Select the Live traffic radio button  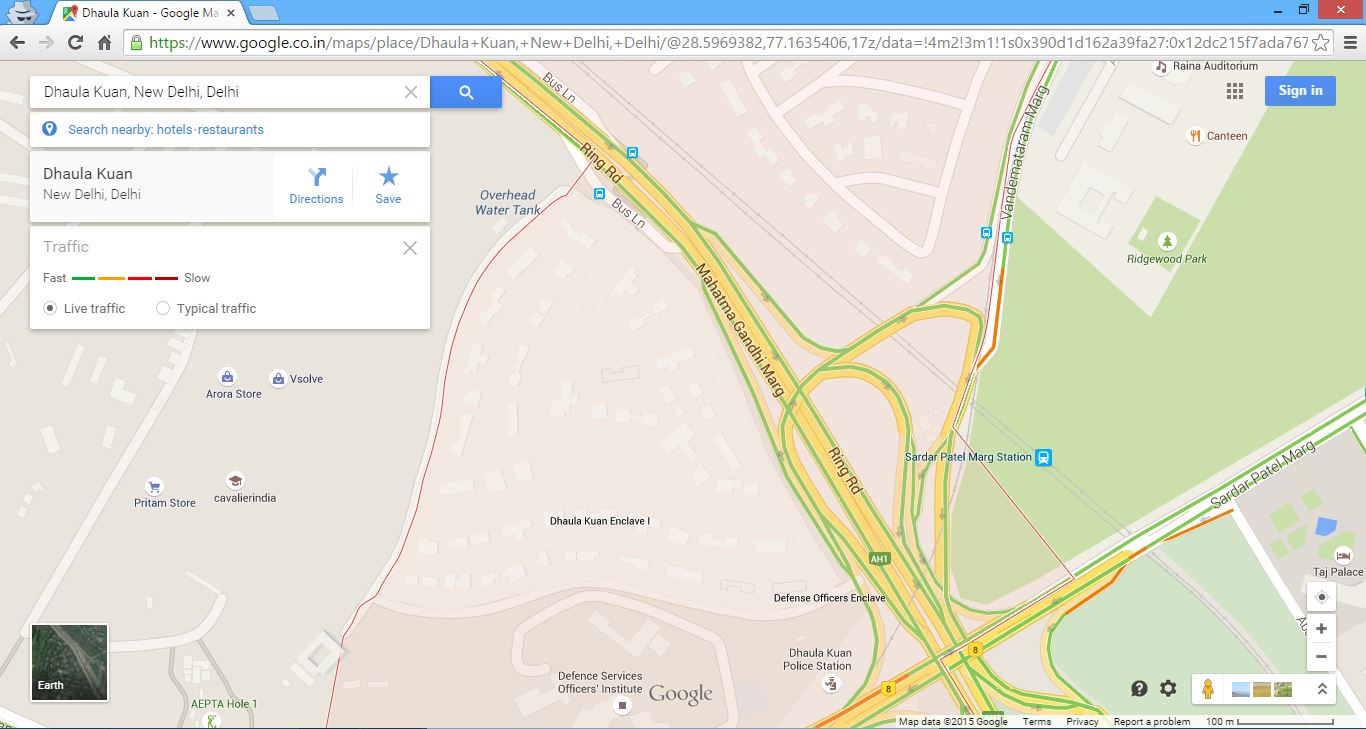coord(50,308)
